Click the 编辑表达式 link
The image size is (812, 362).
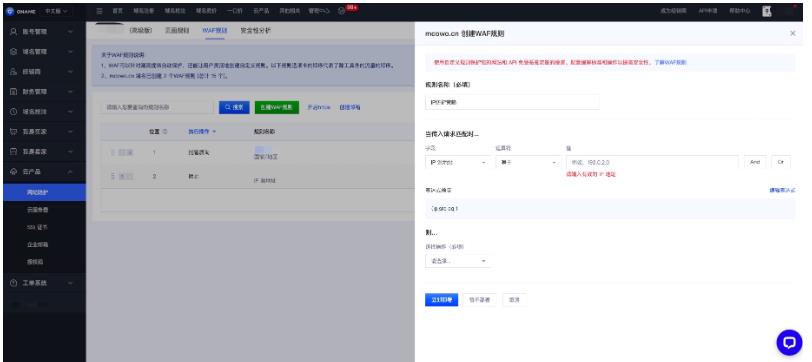pos(782,191)
